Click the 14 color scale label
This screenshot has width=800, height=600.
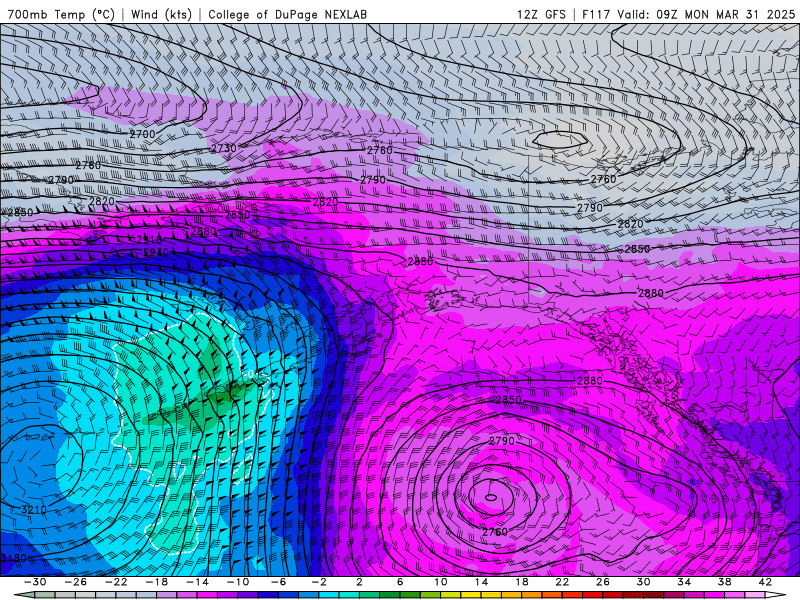[481, 583]
